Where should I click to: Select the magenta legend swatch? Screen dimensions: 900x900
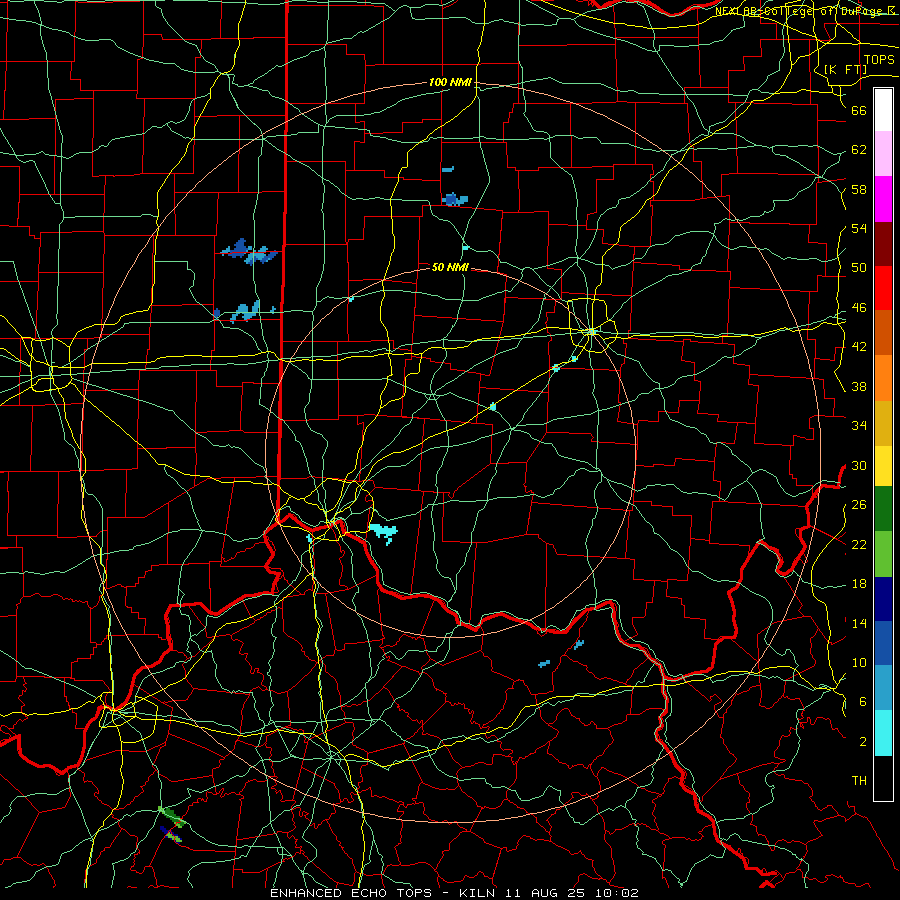883,199
